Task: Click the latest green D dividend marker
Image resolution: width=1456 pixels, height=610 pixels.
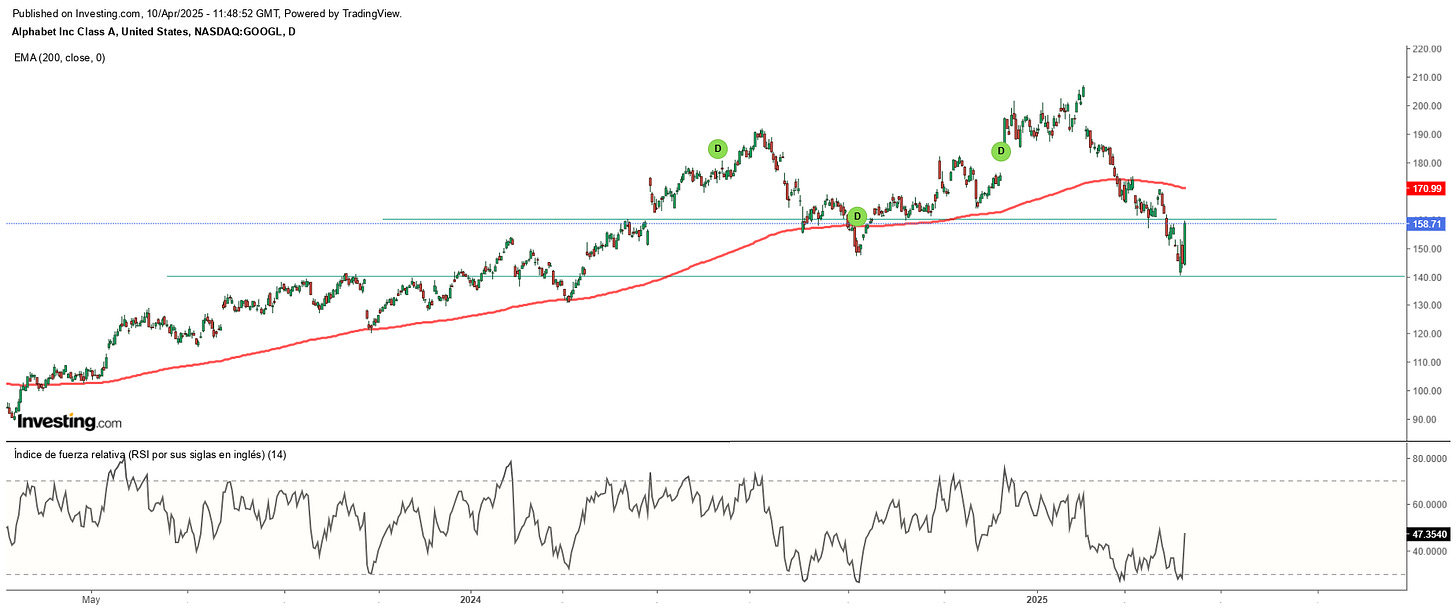Action: pos(1000,151)
